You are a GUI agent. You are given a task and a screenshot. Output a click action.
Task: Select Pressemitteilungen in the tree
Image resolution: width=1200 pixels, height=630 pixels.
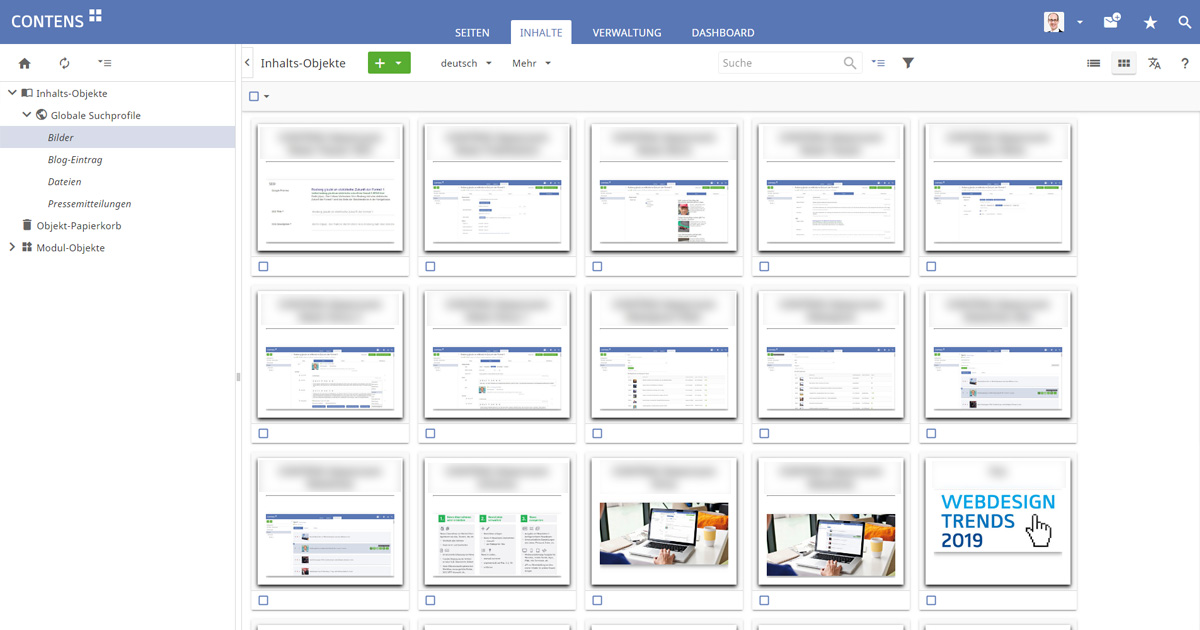coord(89,203)
